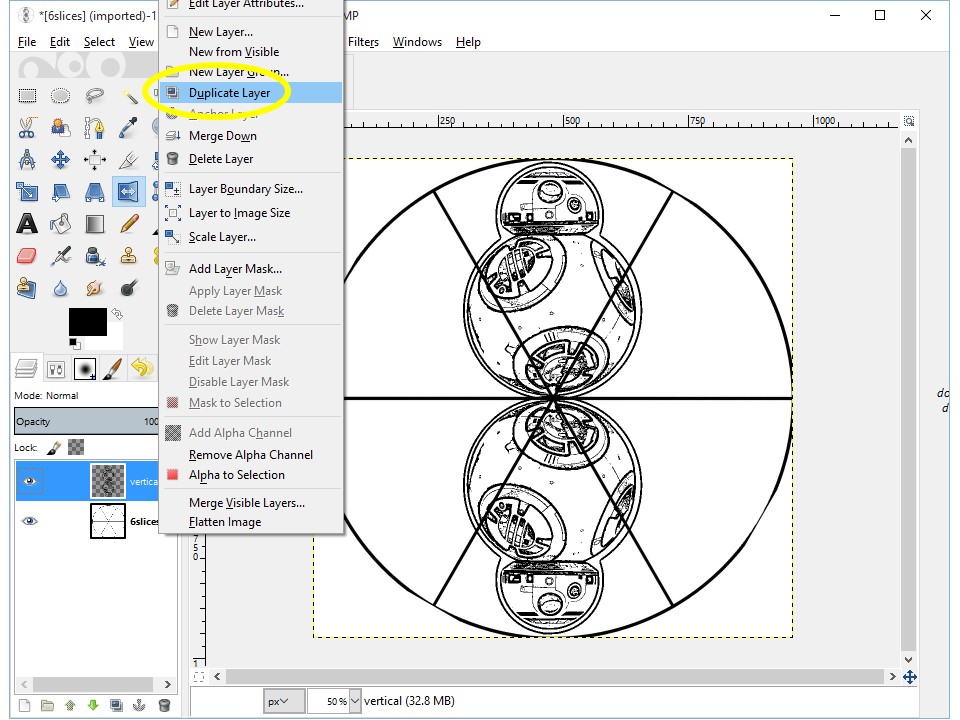Toggle lock pixels brush icon

click(x=54, y=448)
